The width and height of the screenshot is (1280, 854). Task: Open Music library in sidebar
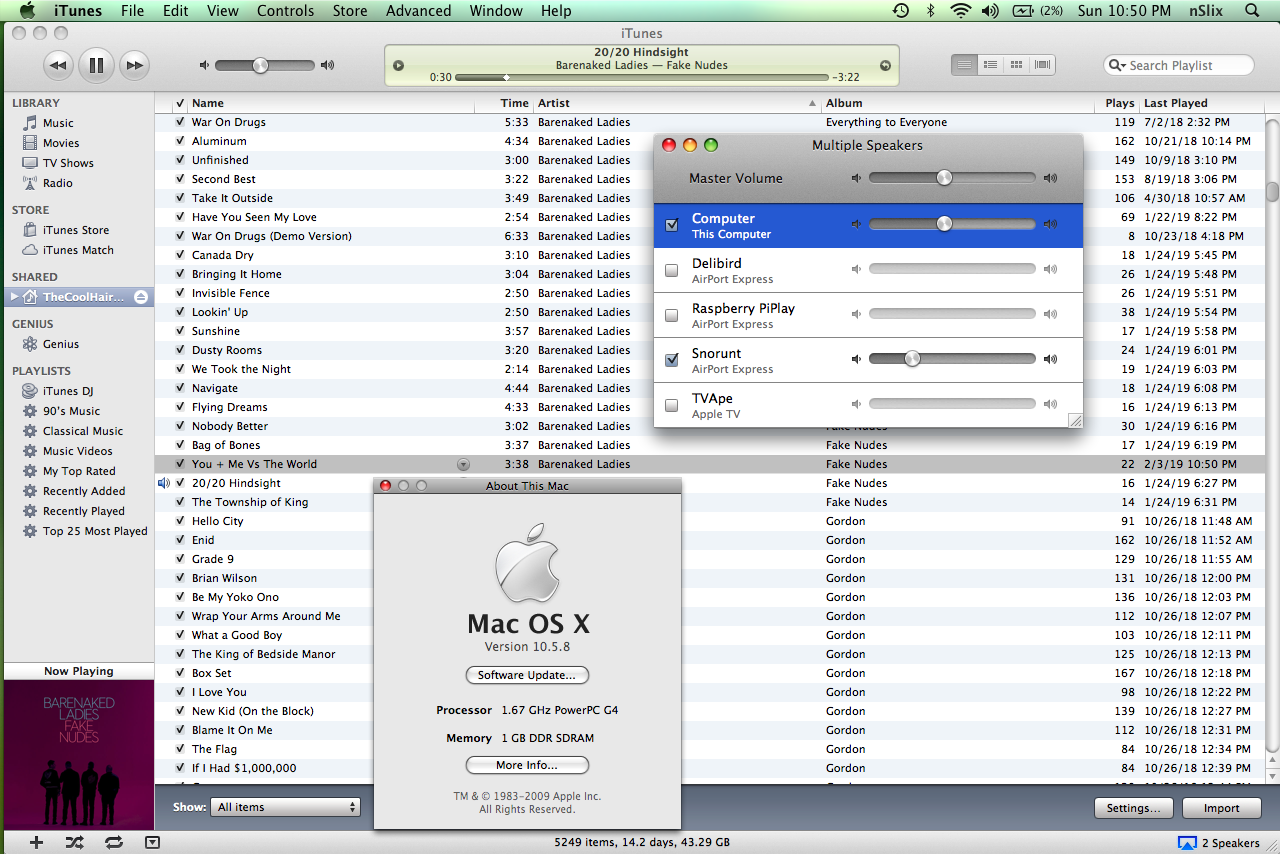[58, 123]
